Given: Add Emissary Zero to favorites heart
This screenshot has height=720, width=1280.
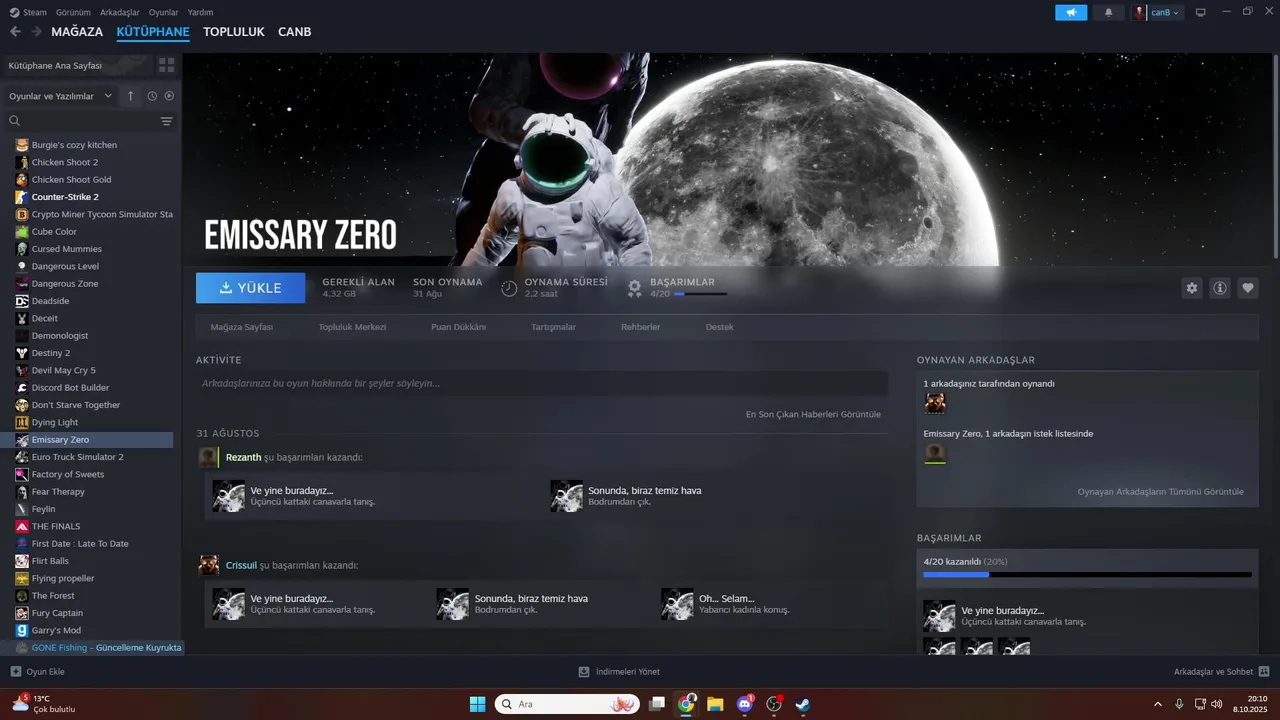Looking at the screenshot, I should (1248, 288).
